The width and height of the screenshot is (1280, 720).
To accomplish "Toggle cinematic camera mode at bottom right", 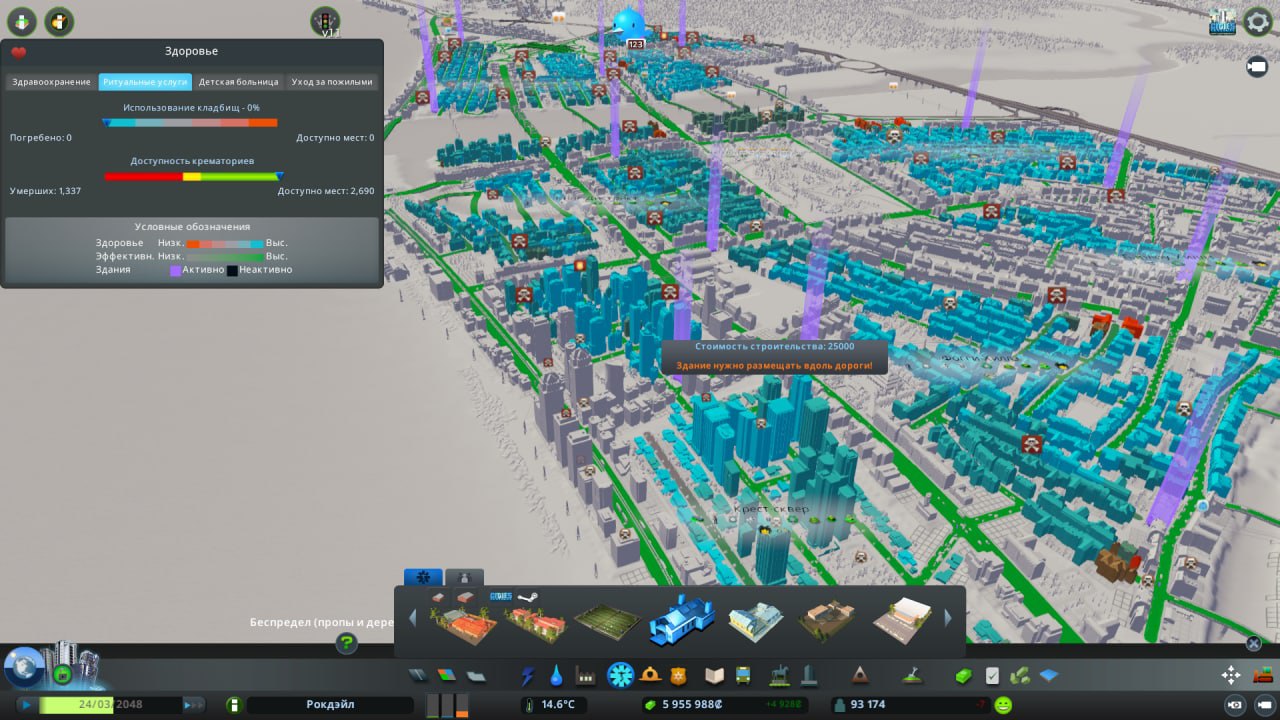I will tap(1263, 705).
